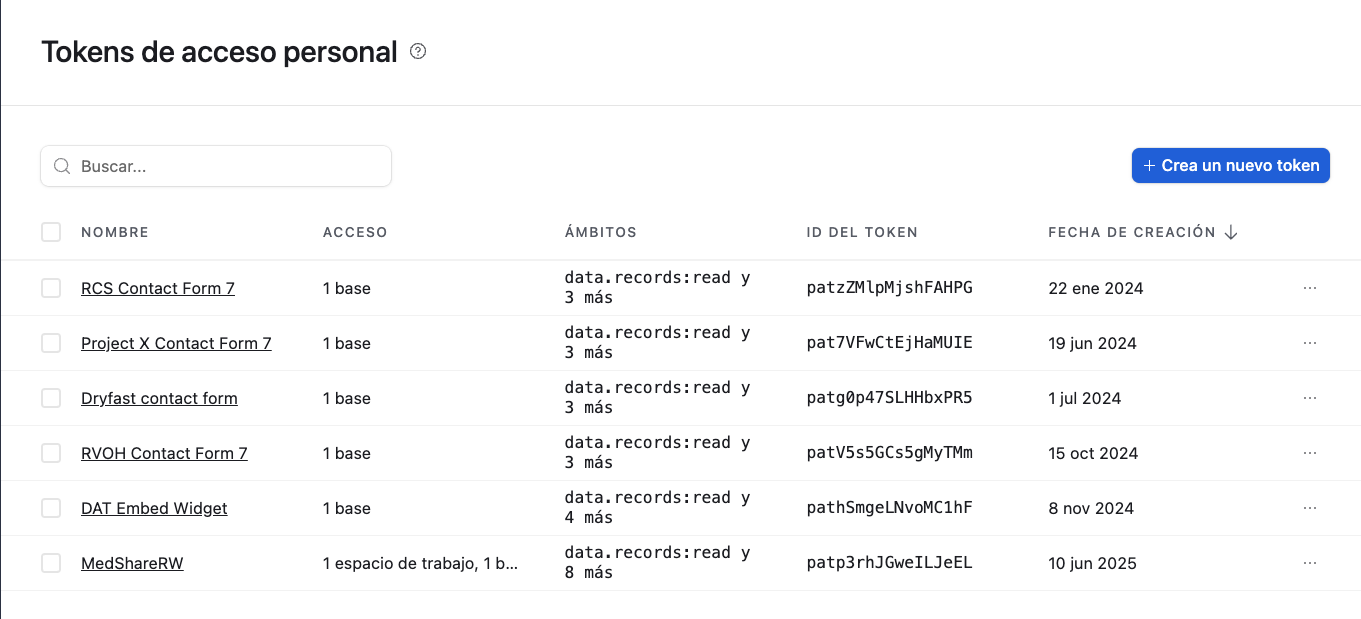Image resolution: width=1361 pixels, height=619 pixels.
Task: Click the Acceso column header
Action: [355, 232]
